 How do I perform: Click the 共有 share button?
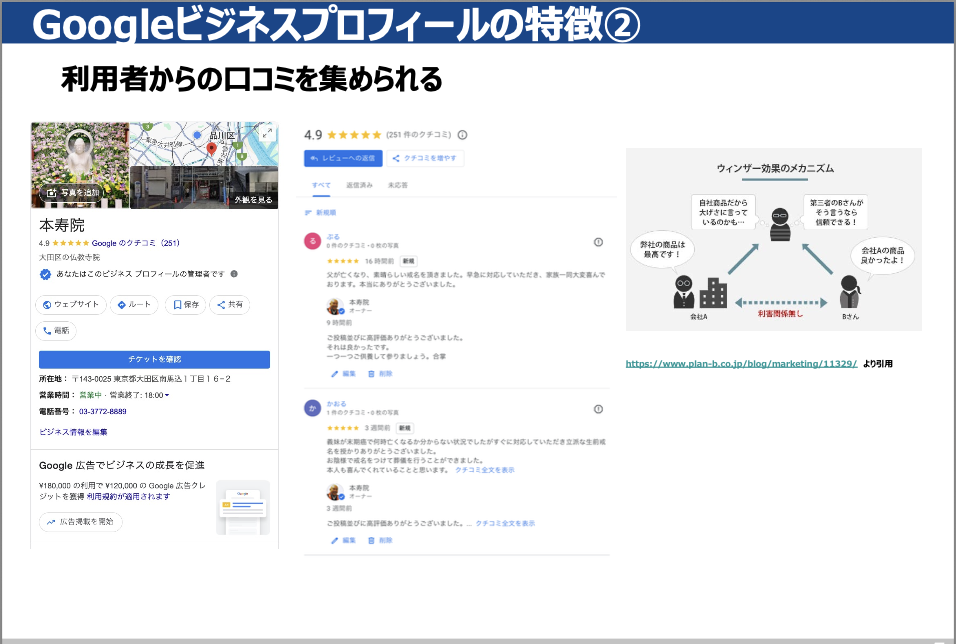(230, 304)
